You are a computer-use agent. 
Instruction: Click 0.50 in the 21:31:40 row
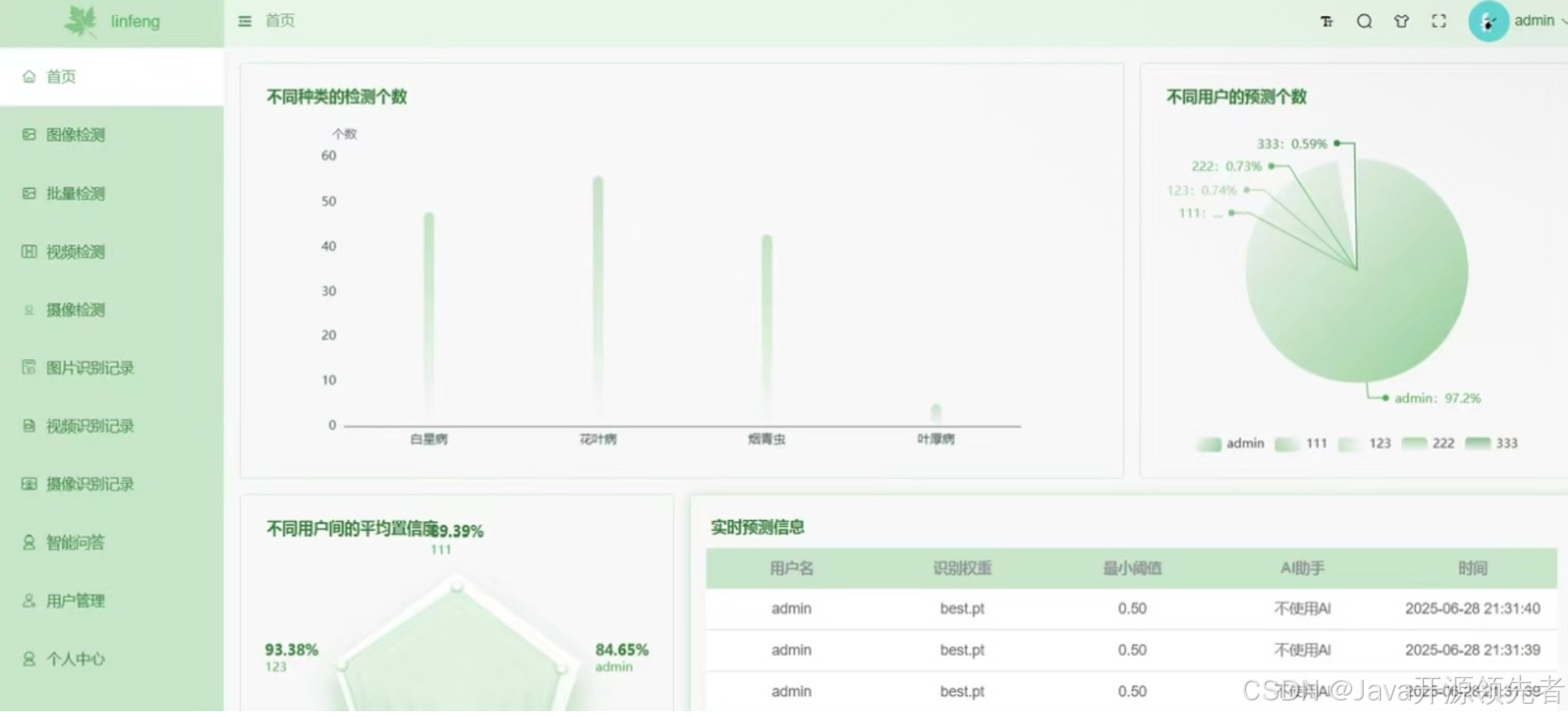point(1132,609)
